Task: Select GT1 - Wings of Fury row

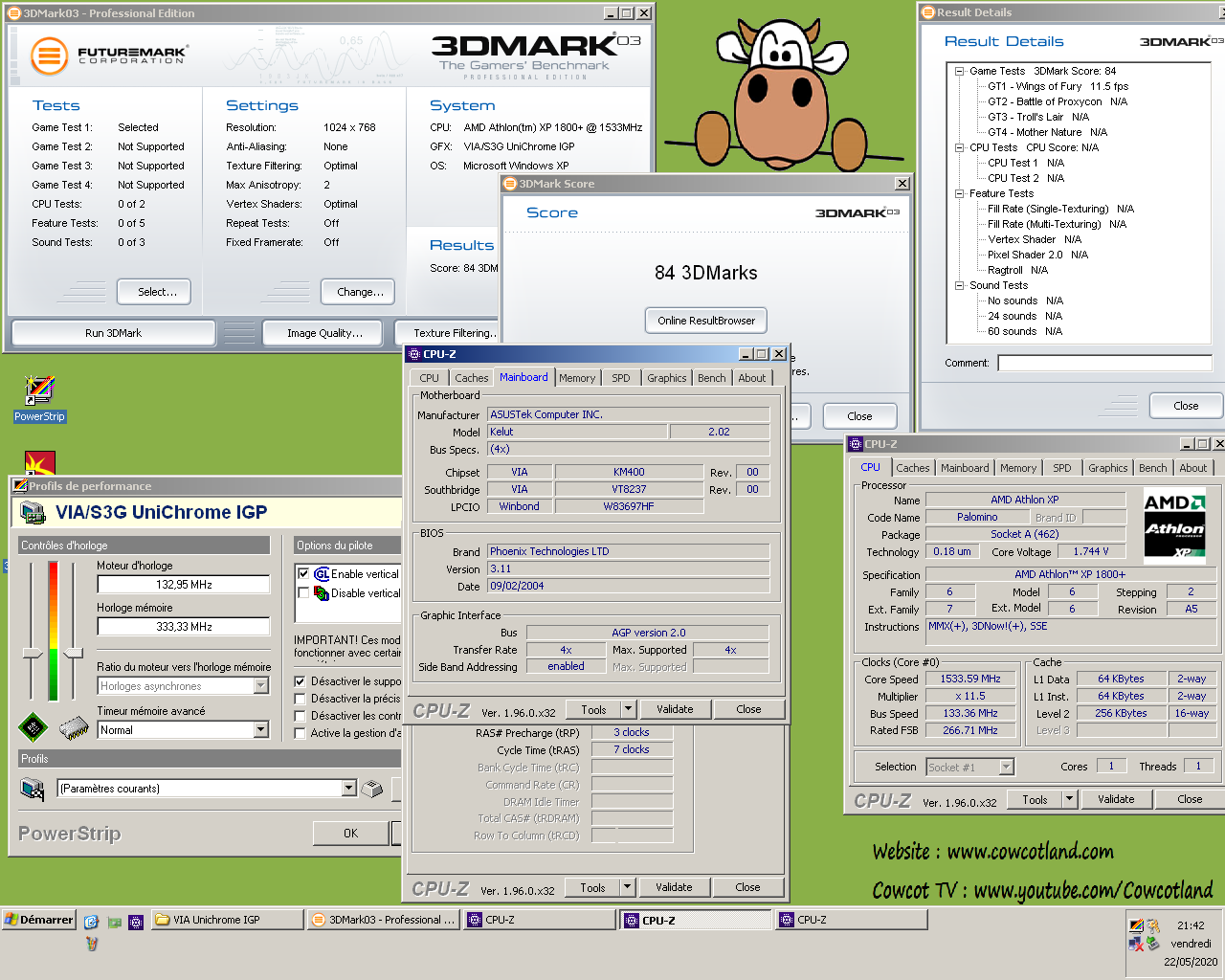Action: click(x=1058, y=86)
